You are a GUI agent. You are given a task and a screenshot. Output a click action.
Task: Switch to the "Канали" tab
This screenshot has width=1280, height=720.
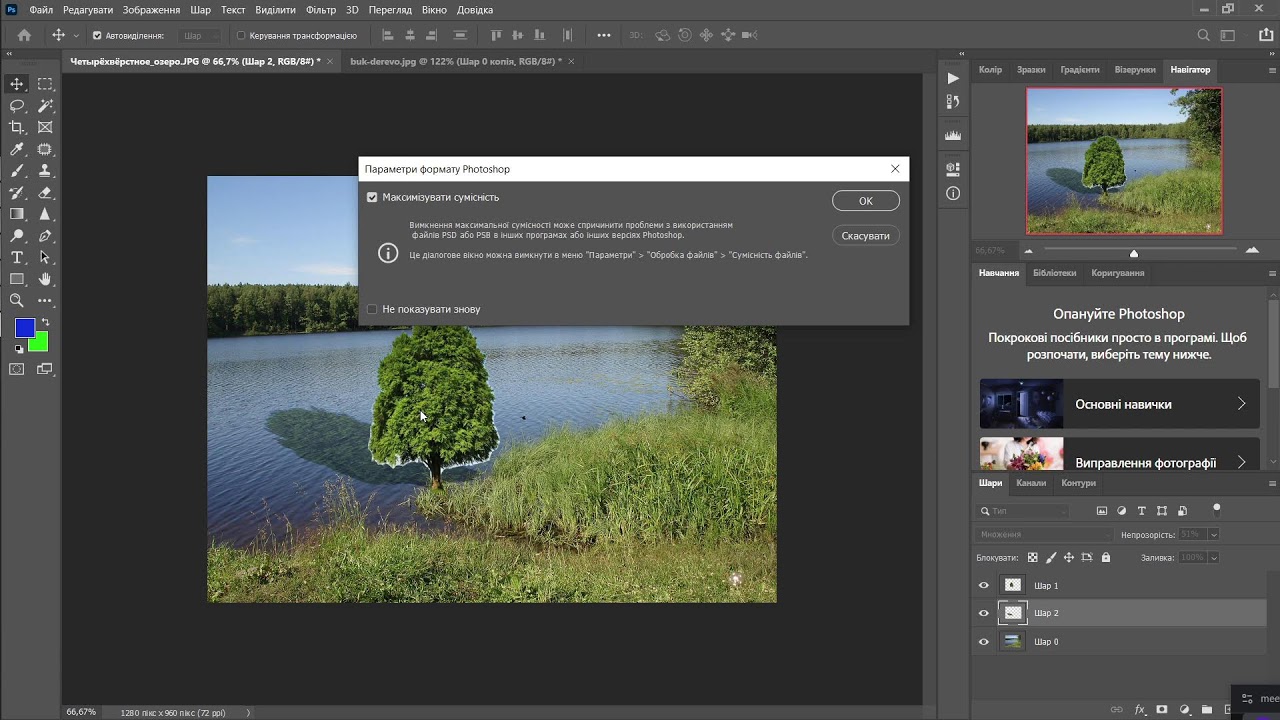point(1031,483)
